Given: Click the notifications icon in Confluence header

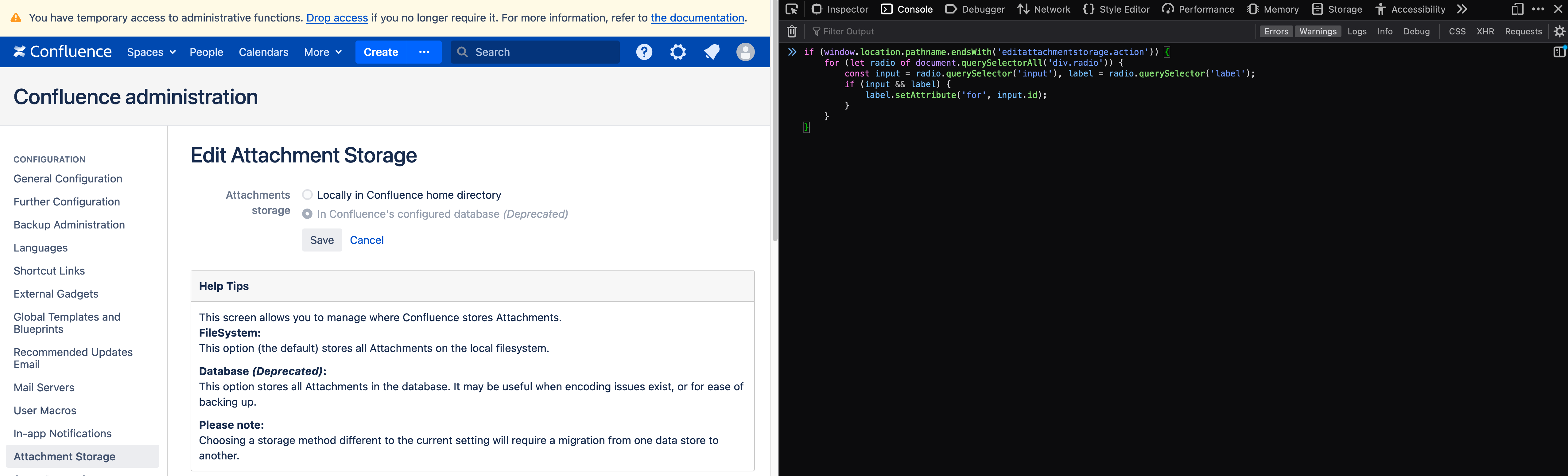Looking at the screenshot, I should coord(712,52).
